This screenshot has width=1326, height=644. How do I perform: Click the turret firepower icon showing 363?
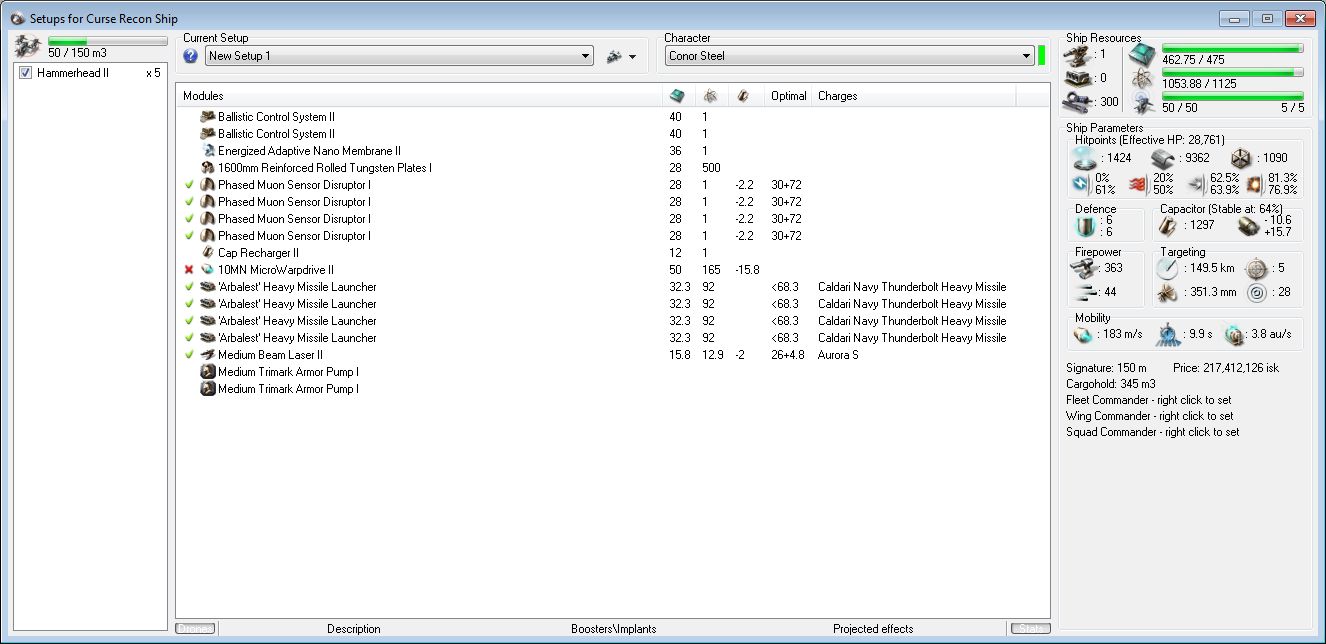[x=1086, y=268]
